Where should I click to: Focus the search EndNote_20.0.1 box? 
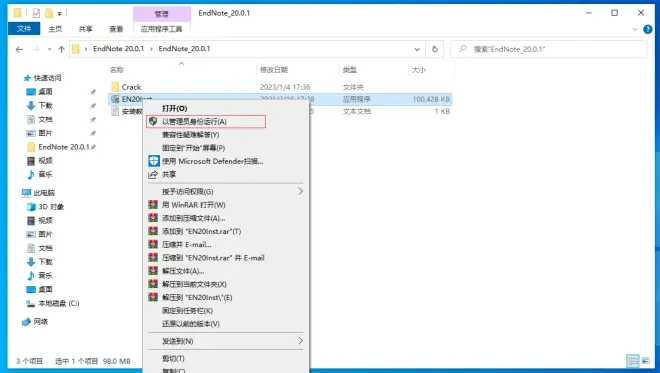click(x=549, y=49)
